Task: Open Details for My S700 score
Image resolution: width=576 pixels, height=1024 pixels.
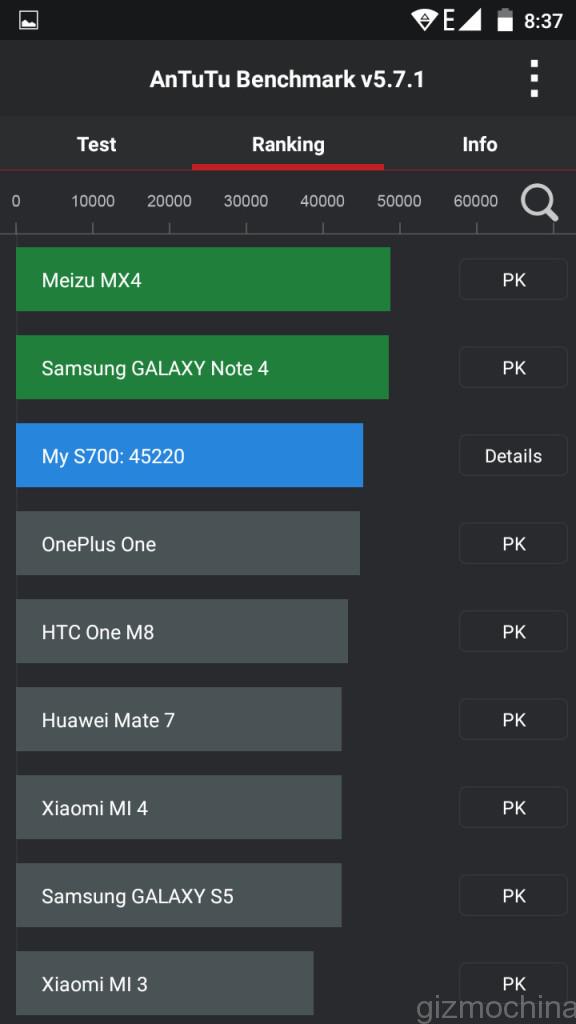Action: [513, 455]
